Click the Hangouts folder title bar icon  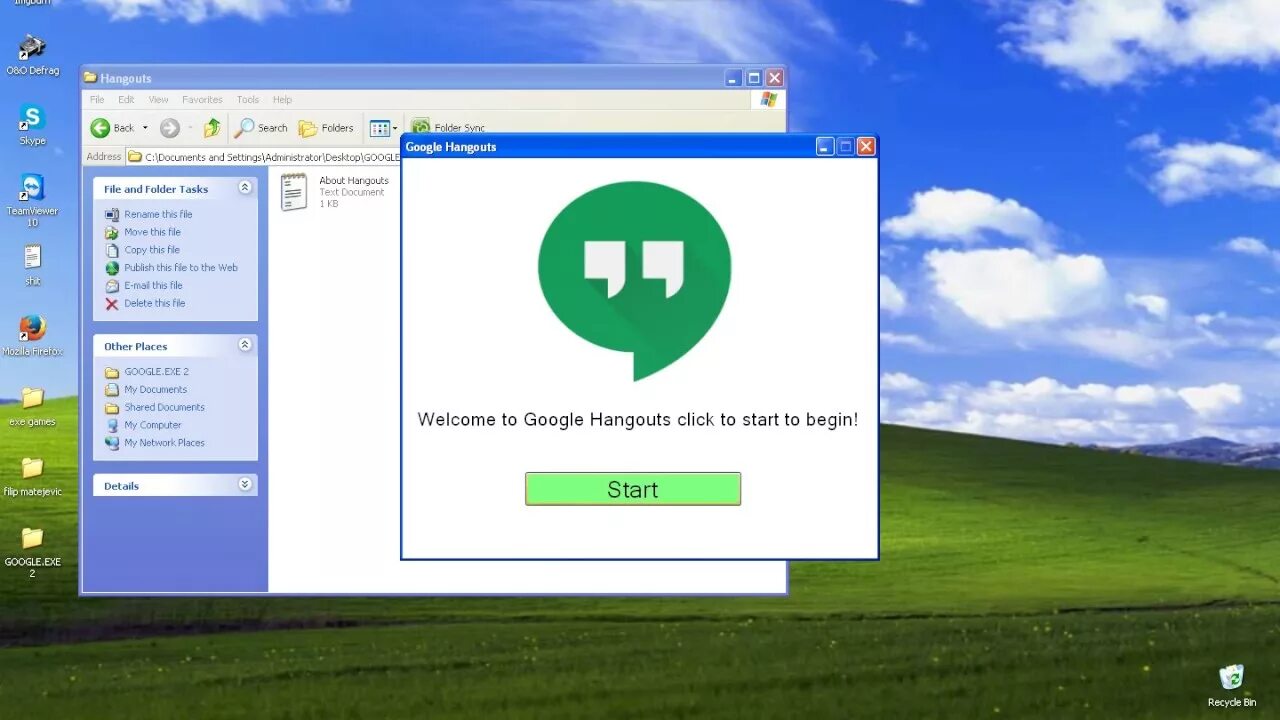[90, 78]
